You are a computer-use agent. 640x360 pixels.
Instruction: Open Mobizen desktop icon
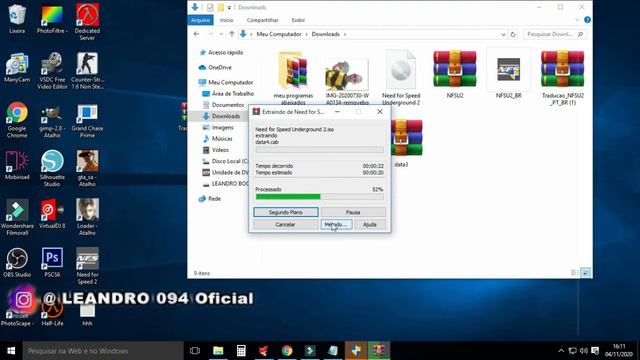coord(17,165)
